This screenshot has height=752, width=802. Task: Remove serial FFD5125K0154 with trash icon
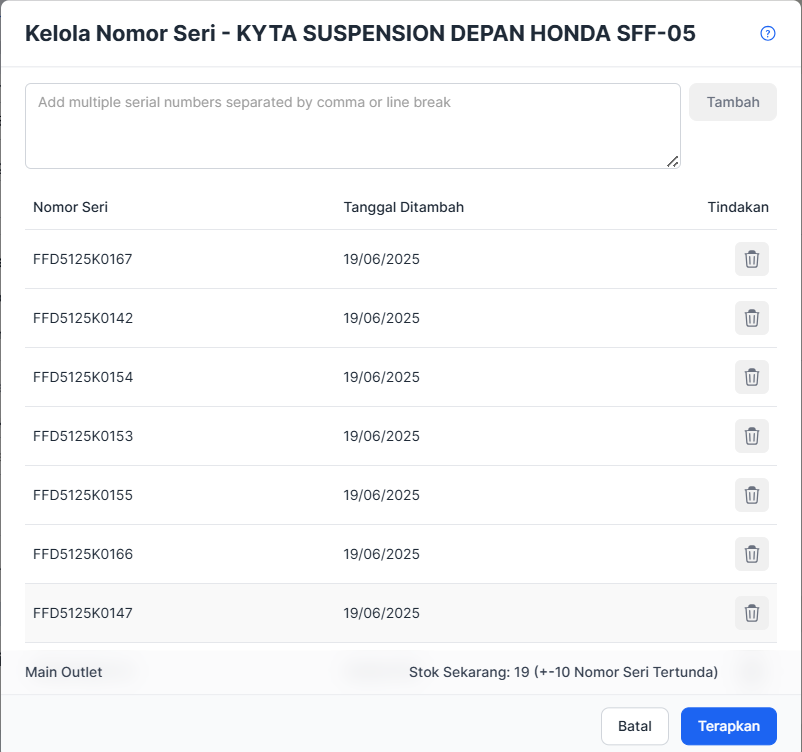[x=751, y=377]
